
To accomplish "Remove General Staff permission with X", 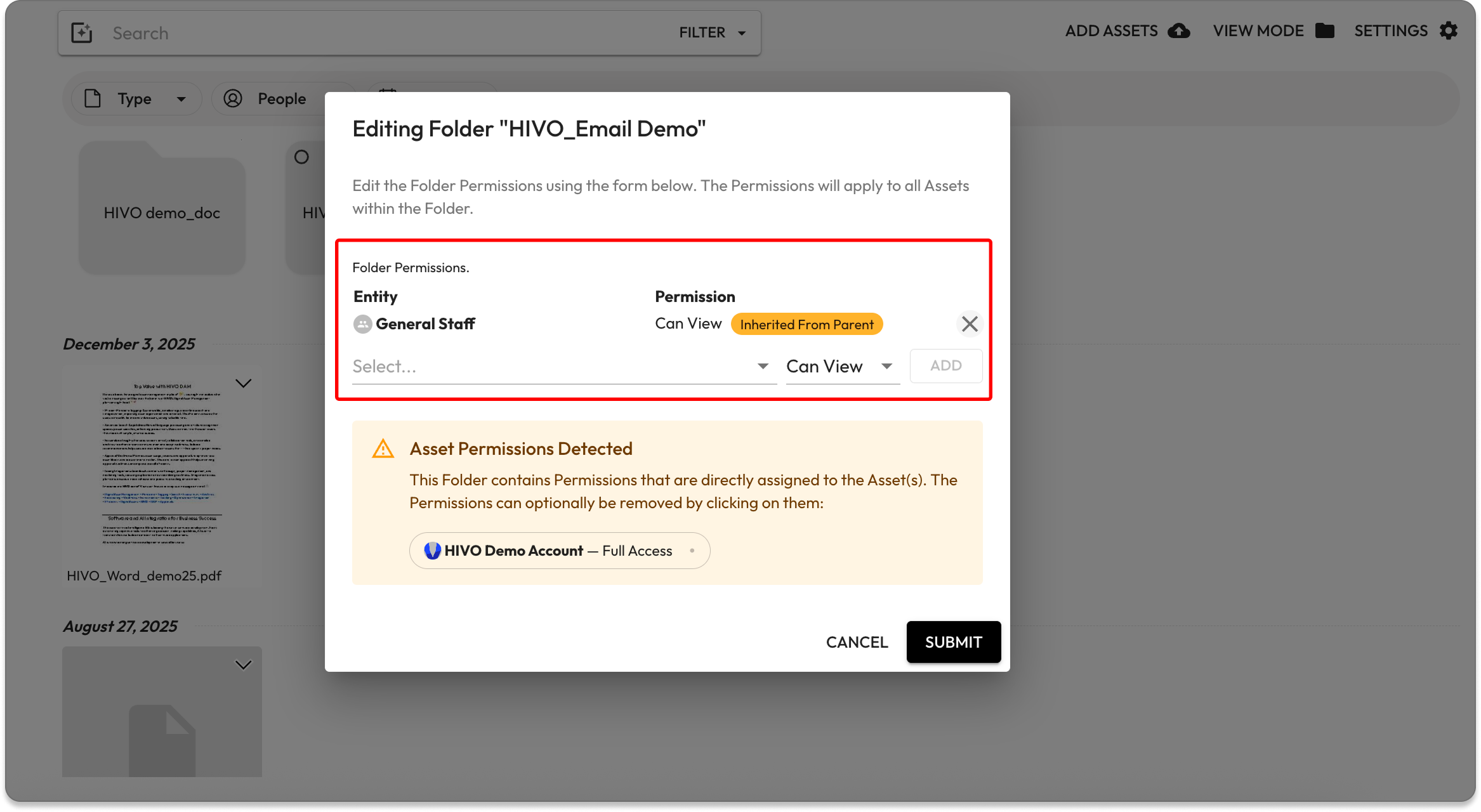I will coord(969,324).
